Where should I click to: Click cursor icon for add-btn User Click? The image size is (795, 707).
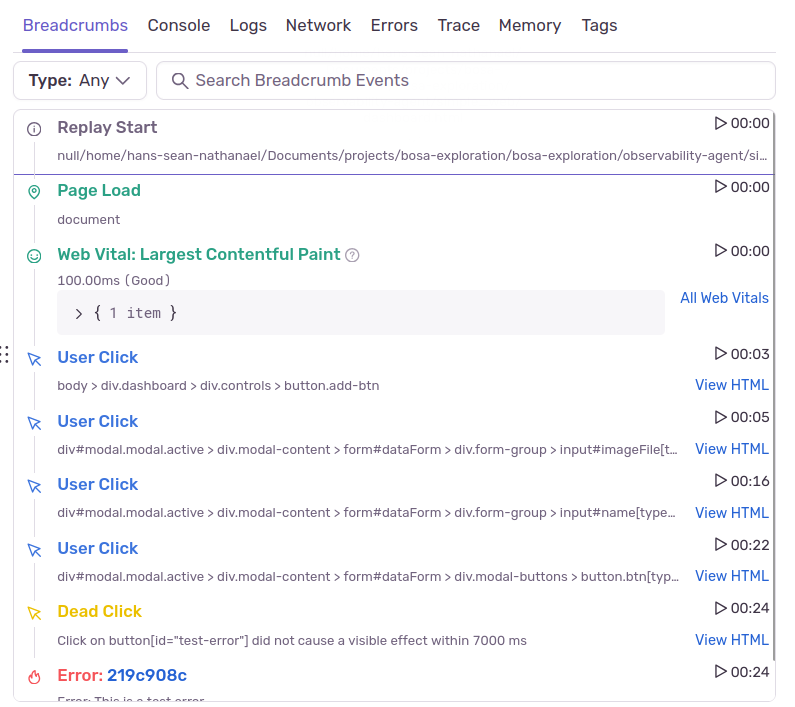point(34,359)
